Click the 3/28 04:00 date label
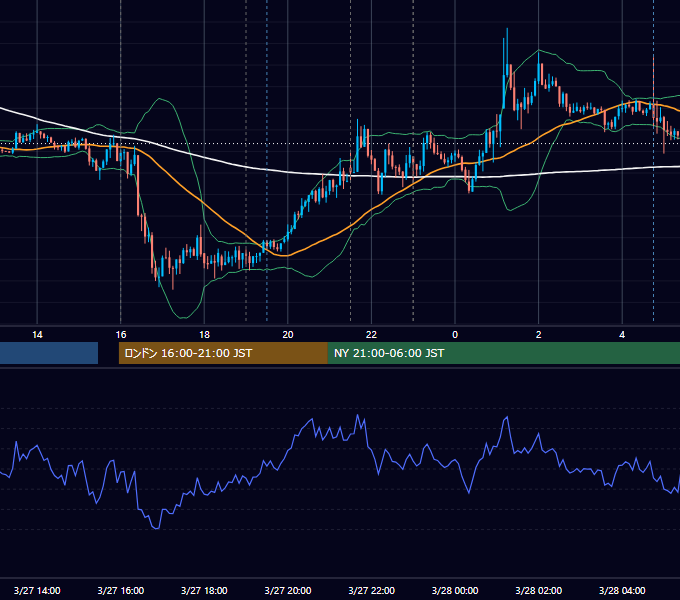Viewport: 680px width, 600px height. pyautogui.click(x=622, y=590)
